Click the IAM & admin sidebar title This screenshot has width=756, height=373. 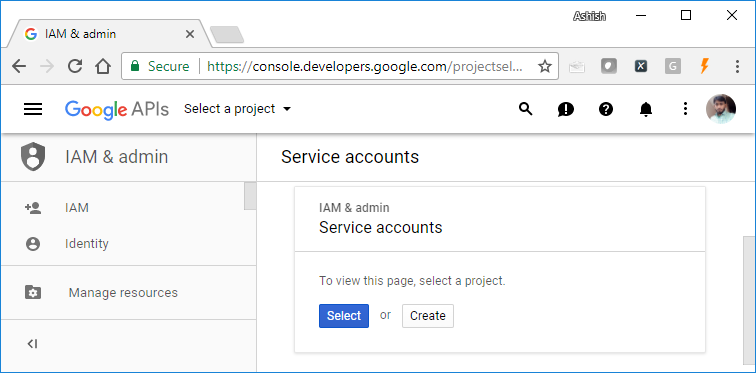117,157
